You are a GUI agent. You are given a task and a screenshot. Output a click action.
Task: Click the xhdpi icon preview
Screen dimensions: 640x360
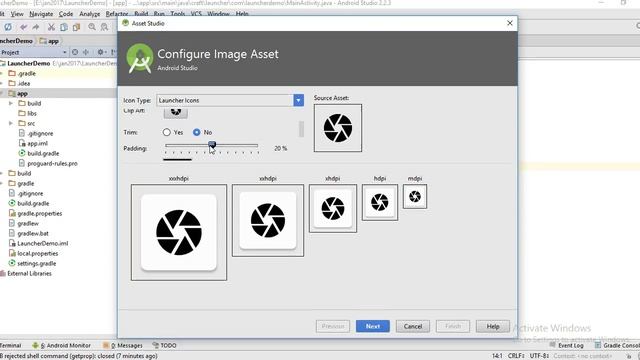333,208
